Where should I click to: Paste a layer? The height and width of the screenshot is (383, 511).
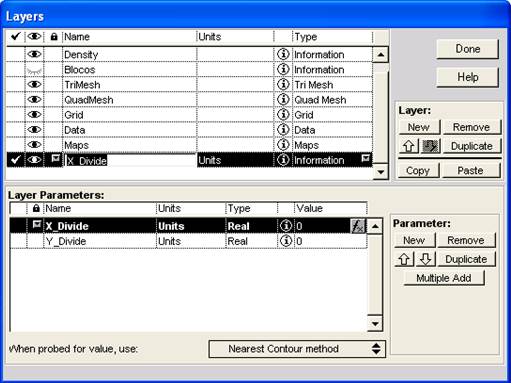click(x=471, y=171)
